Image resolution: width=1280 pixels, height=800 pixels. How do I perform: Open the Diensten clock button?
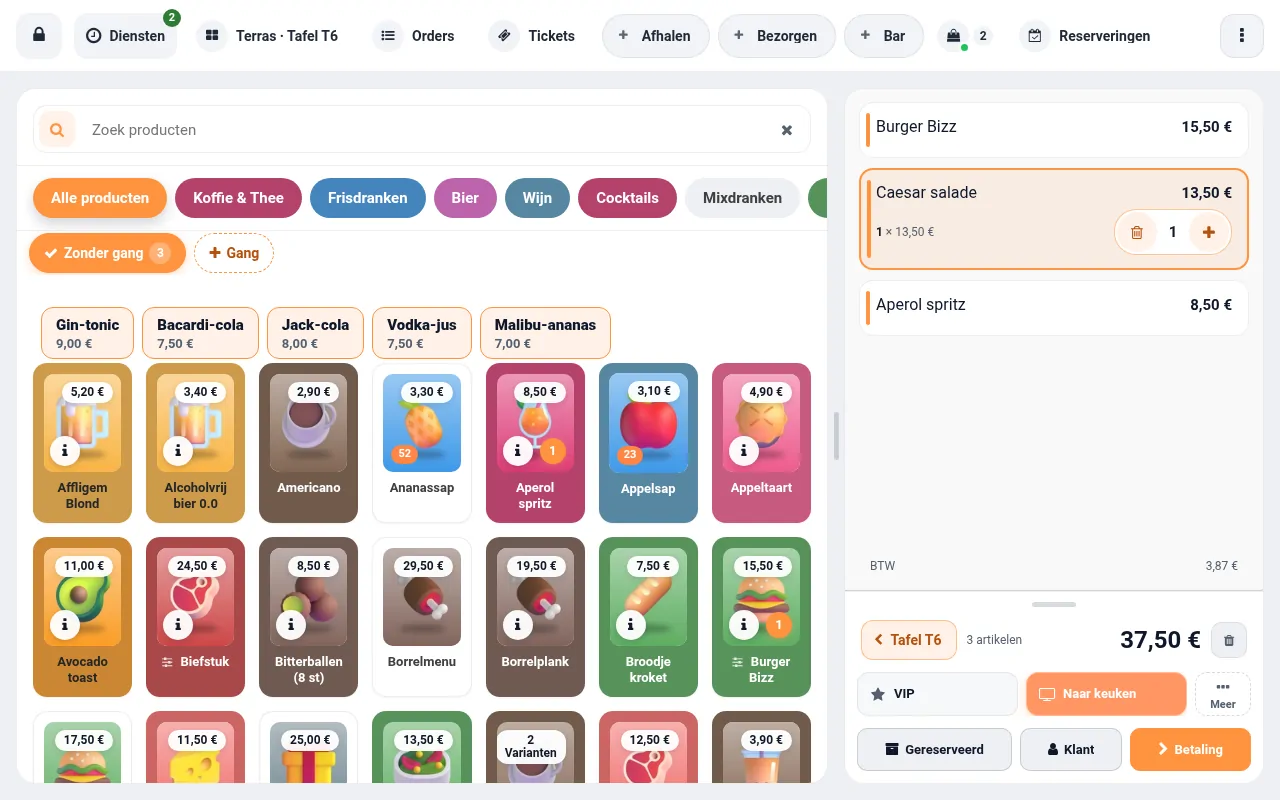125,36
